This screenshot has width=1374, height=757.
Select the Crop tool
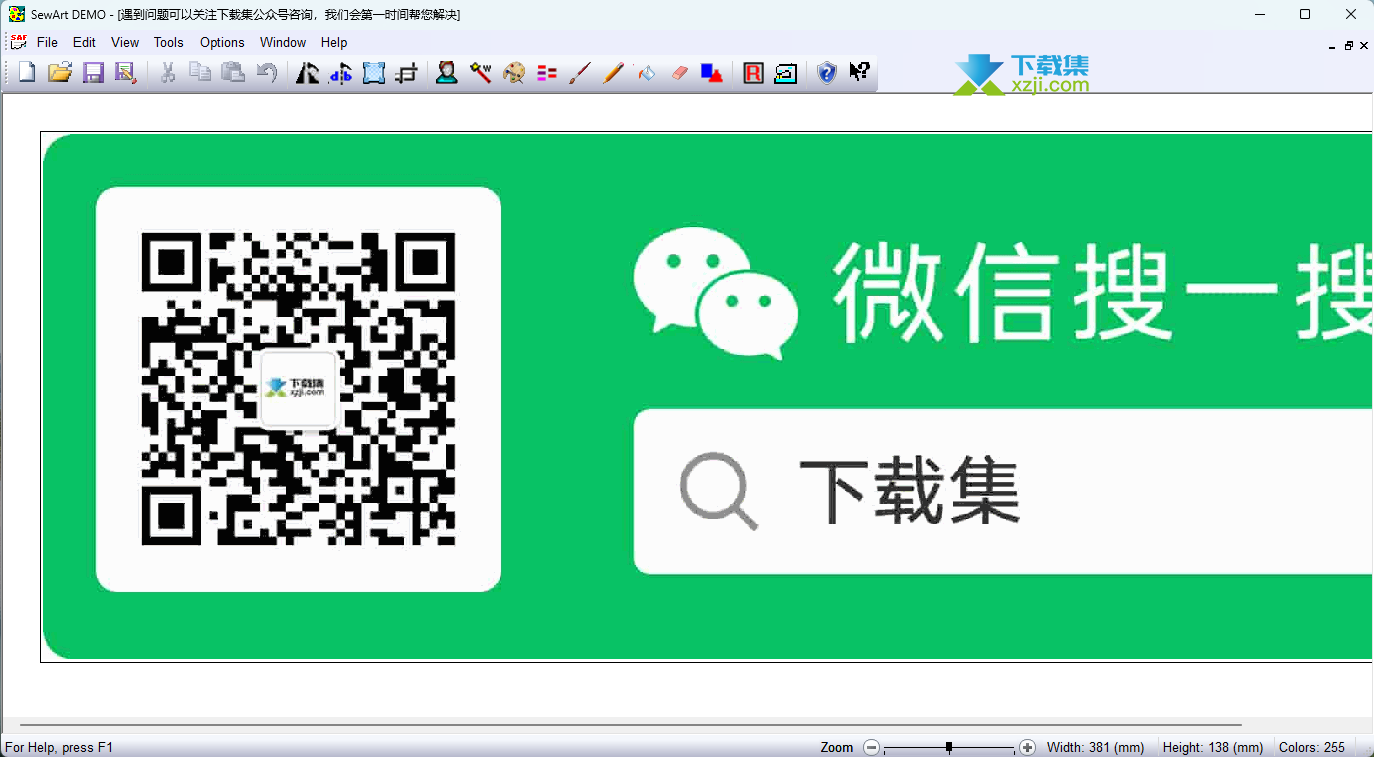[406, 72]
